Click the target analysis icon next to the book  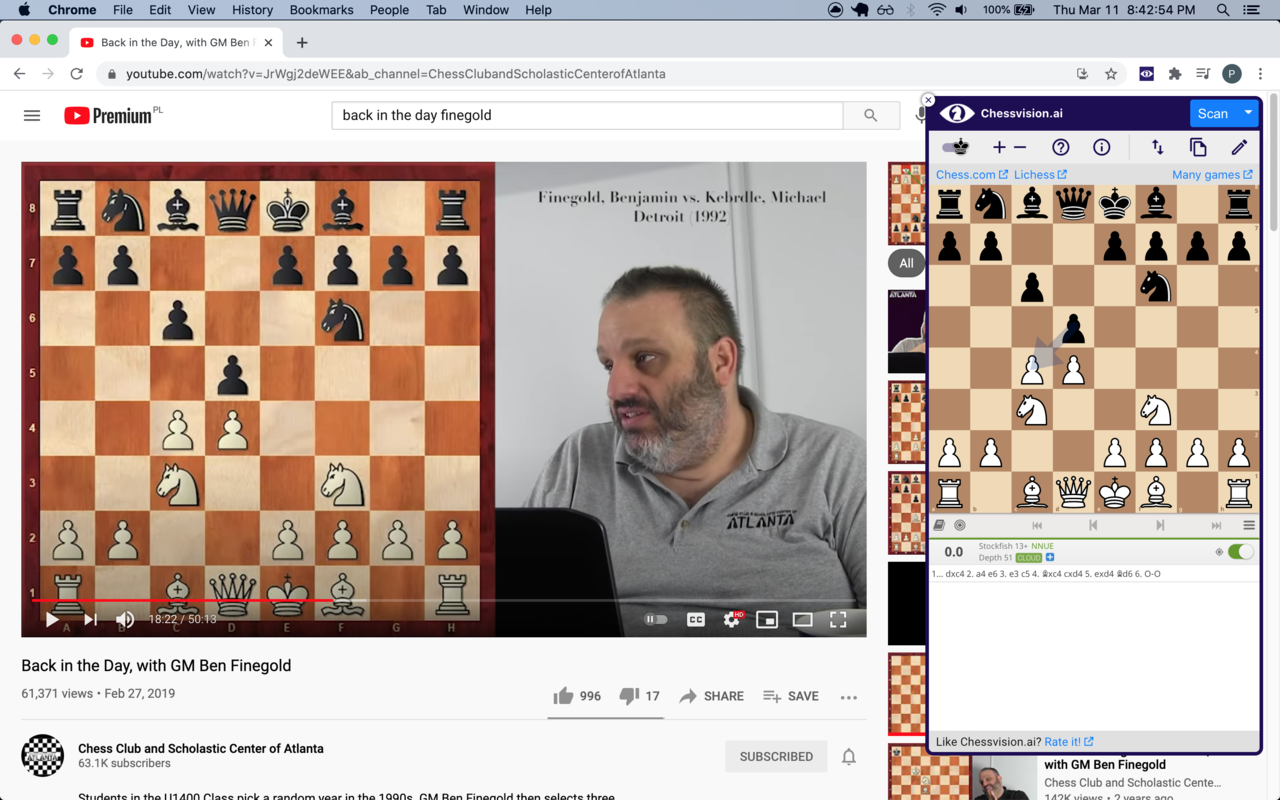click(959, 524)
